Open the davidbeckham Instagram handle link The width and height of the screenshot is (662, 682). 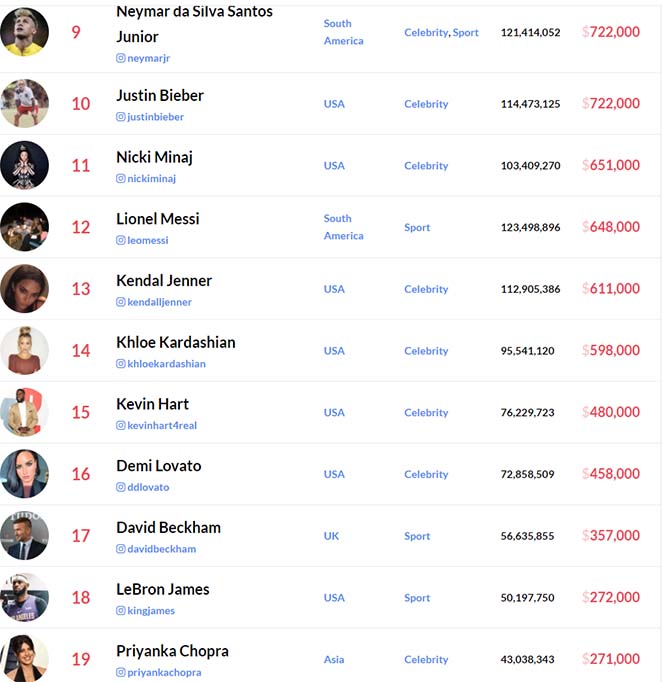point(161,549)
